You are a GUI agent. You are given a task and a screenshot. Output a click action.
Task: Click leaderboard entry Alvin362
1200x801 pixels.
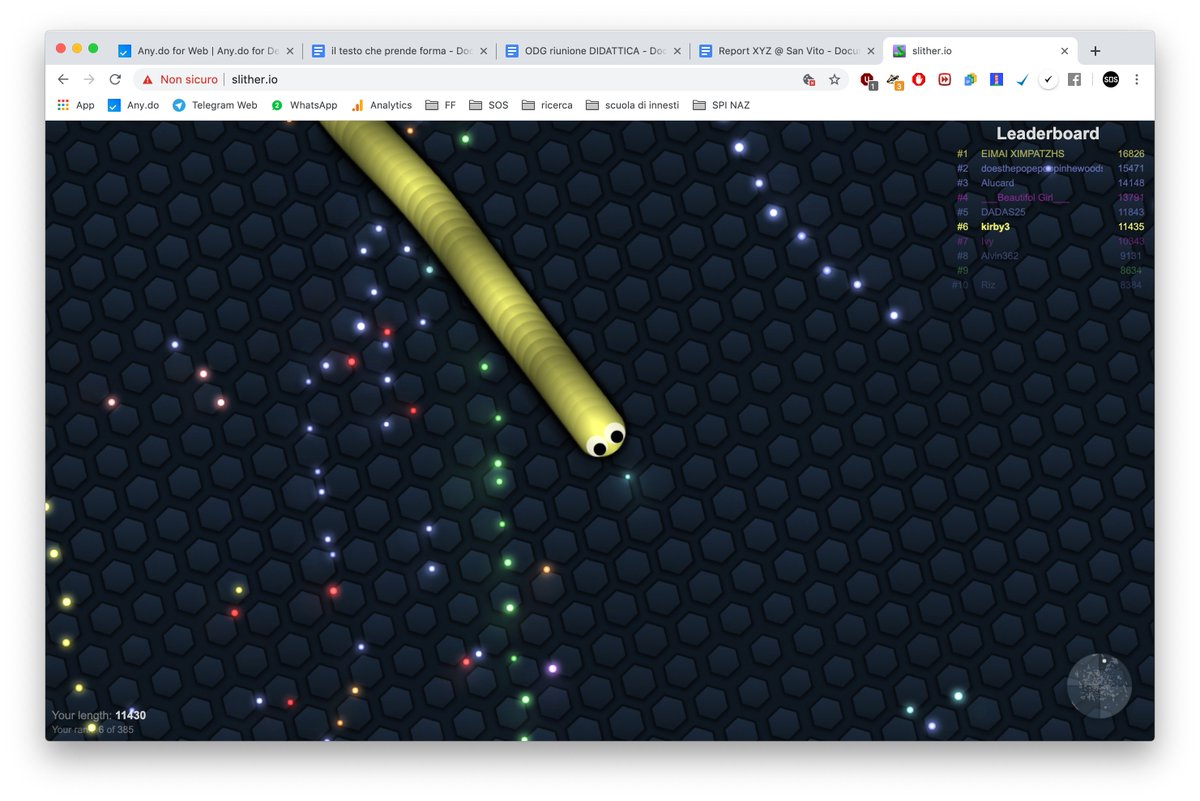1001,256
